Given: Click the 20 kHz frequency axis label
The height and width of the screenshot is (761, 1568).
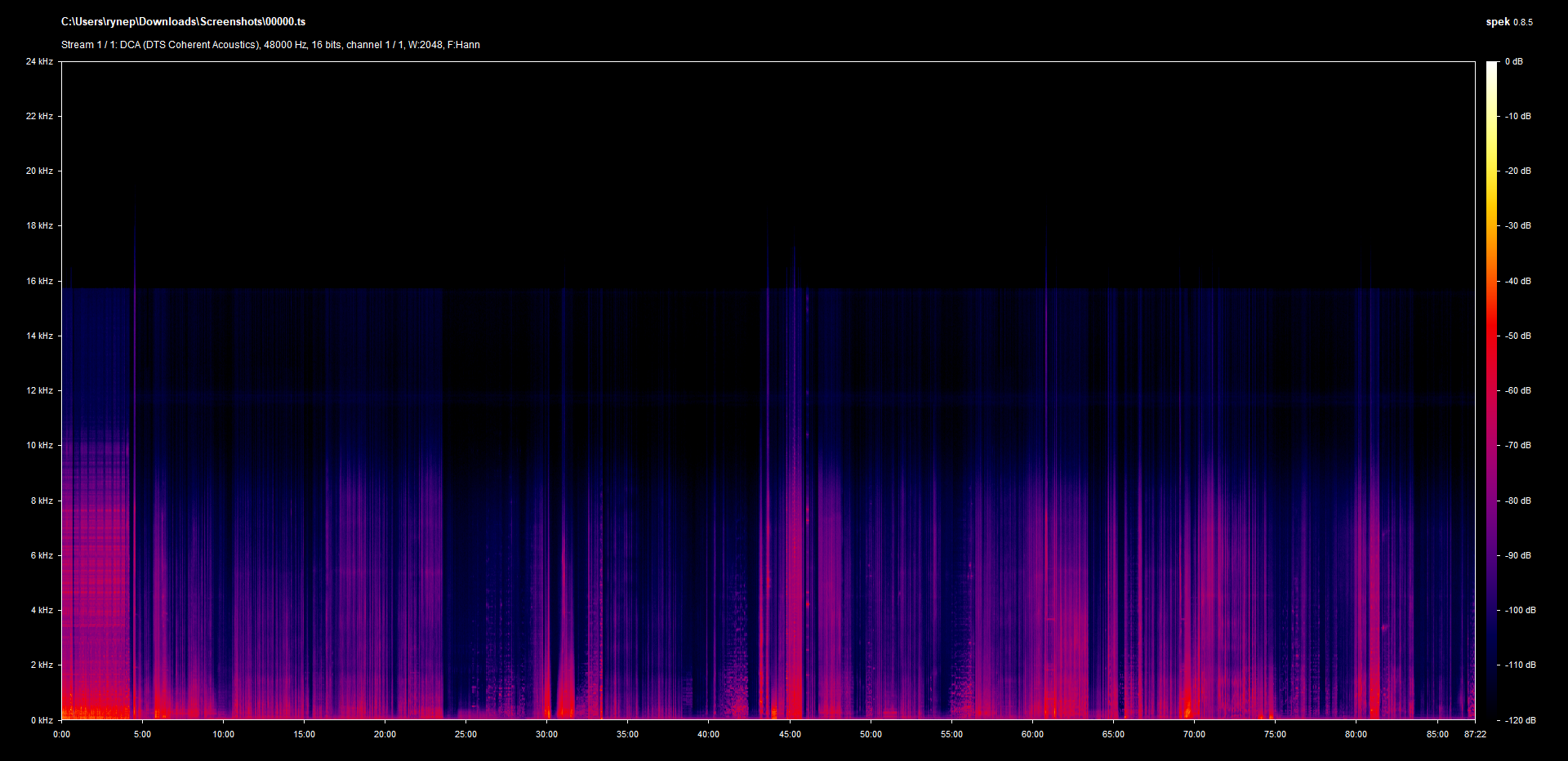Looking at the screenshot, I should click(x=39, y=171).
